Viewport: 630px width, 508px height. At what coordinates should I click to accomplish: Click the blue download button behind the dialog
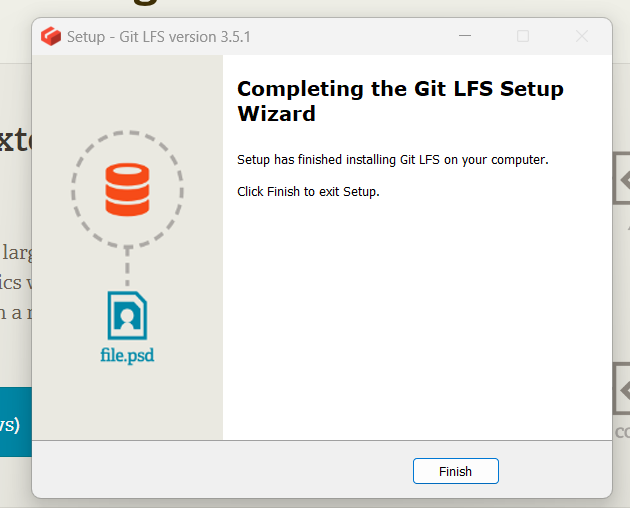click(x=15, y=422)
